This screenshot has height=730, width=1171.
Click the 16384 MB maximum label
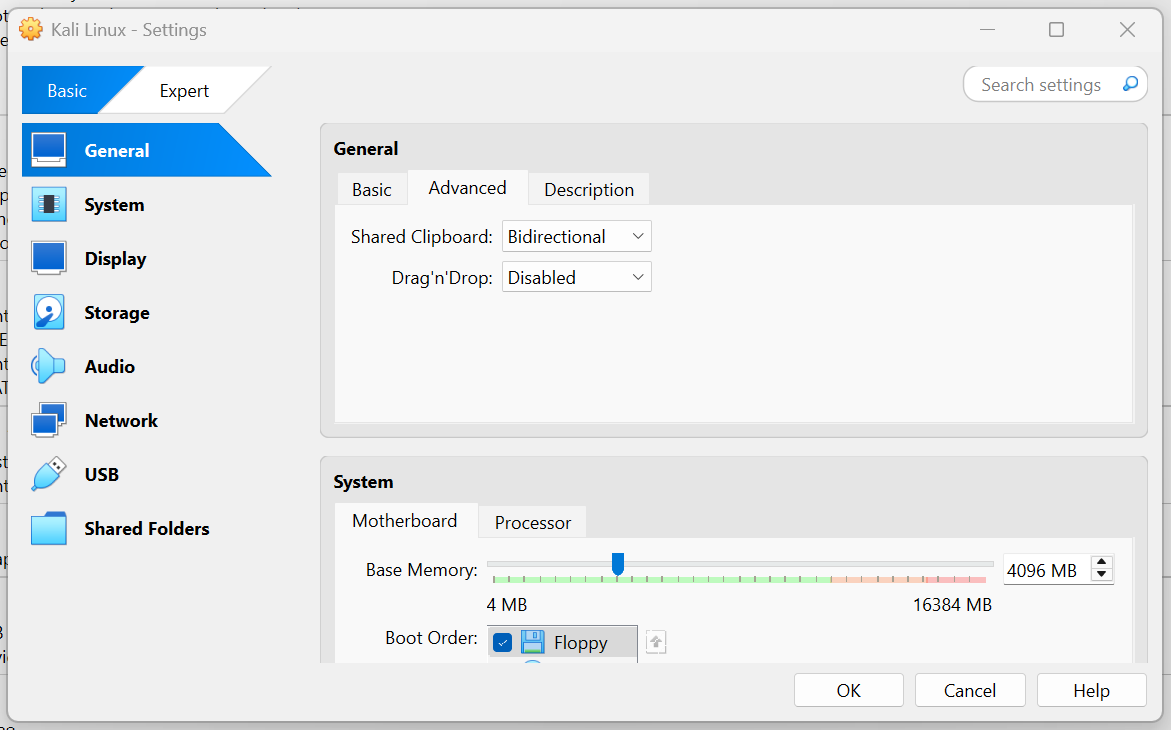point(952,604)
